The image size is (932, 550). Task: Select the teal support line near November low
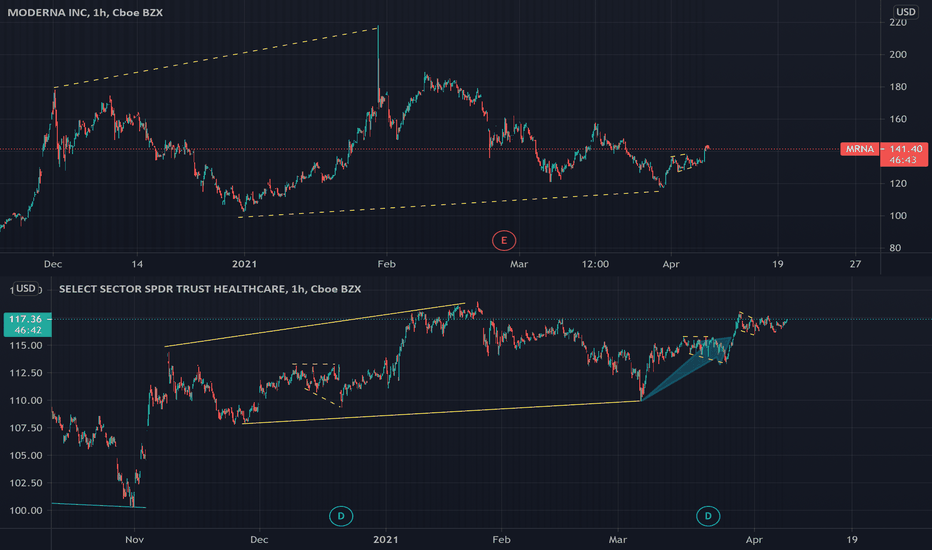(x=99, y=505)
